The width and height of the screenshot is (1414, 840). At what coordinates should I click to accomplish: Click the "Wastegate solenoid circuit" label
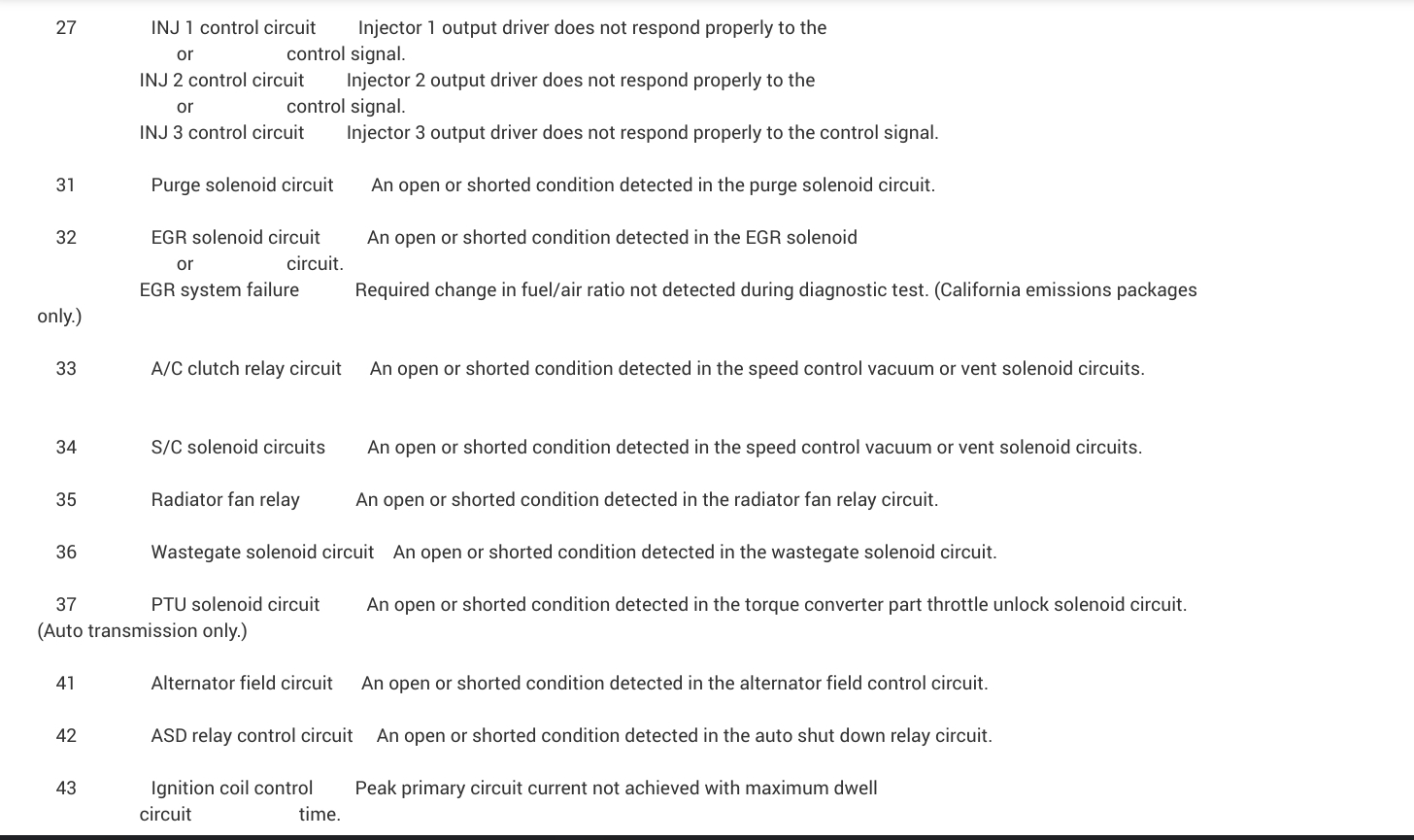(x=262, y=553)
